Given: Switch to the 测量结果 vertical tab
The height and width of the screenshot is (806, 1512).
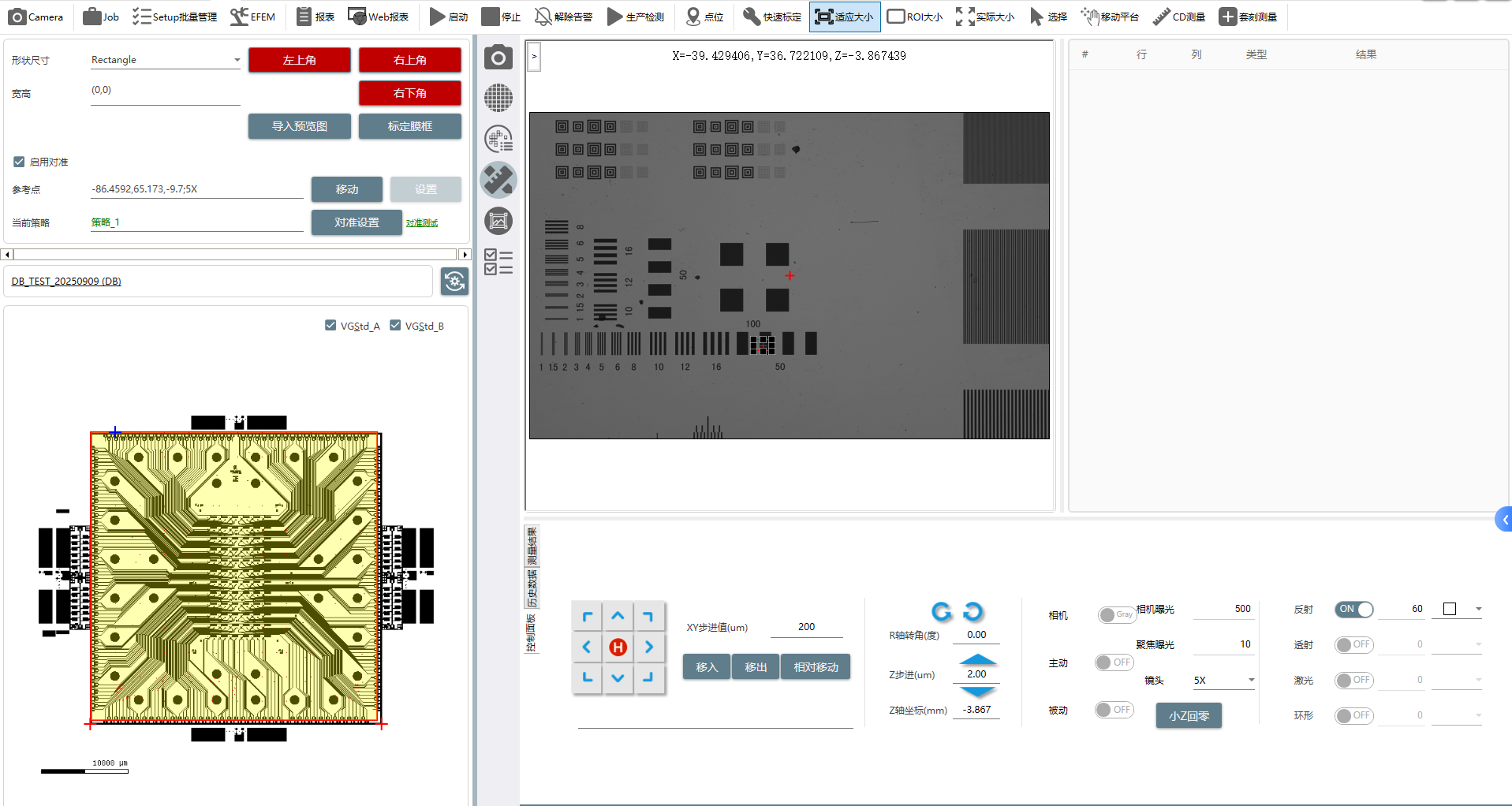Looking at the screenshot, I should point(532,546).
